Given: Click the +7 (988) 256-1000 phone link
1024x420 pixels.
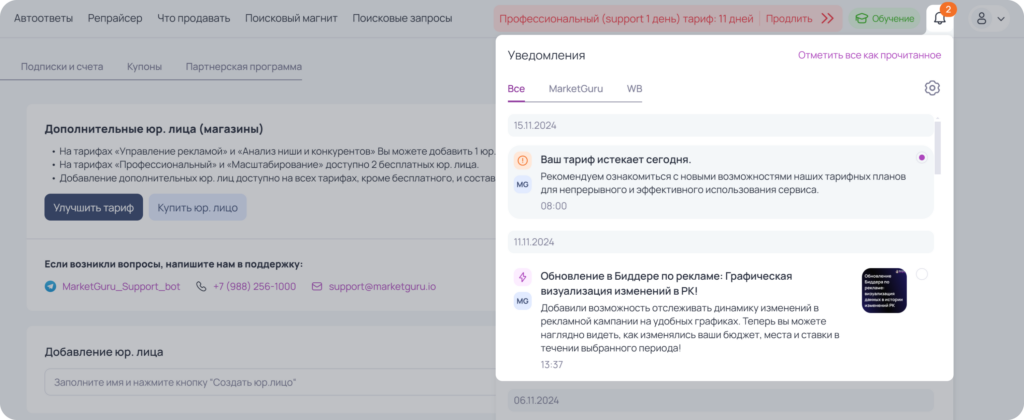Looking at the screenshot, I should pos(254,286).
